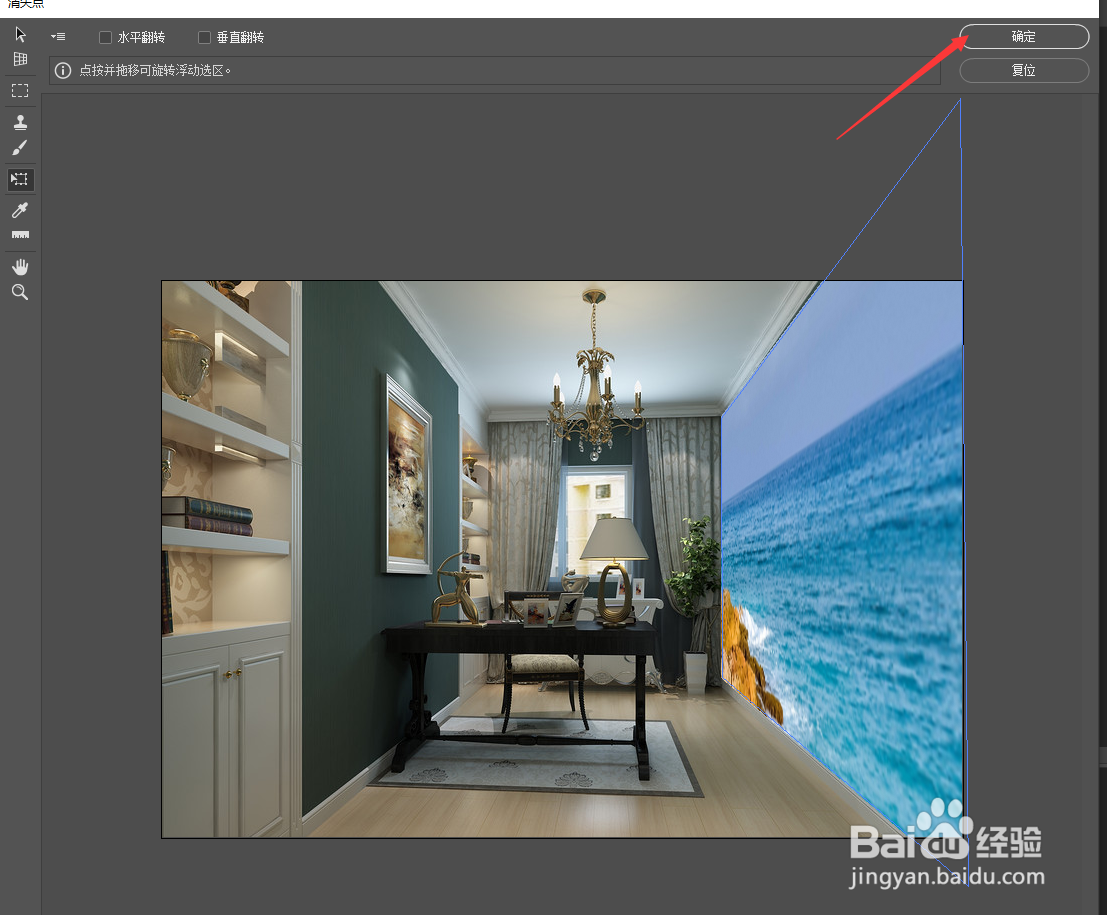Select the Create Plane grid tool
Viewport: 1107px width, 915px height.
(20, 59)
